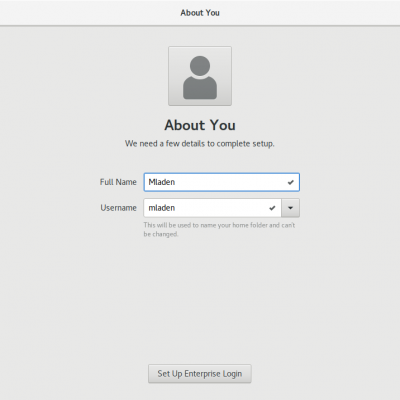Click the word 'setup' in the subtitle
This screenshot has height=400, width=400.
263,144
